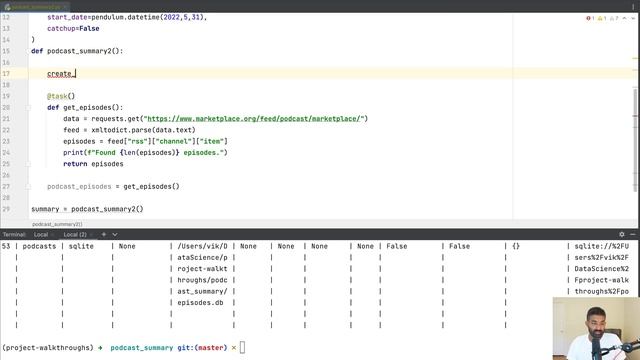Viewport: 640px width, 360px height.
Task: Click line number 20 in gutter
Action: pos(6,108)
